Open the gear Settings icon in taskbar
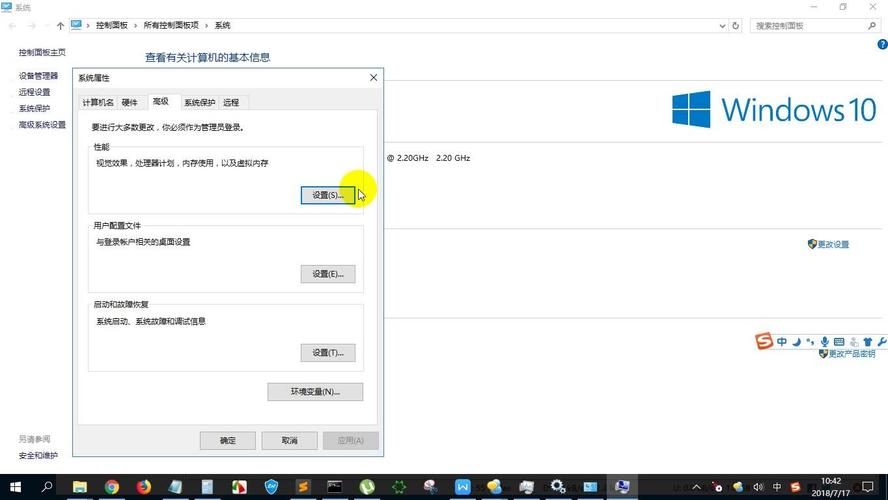Image resolution: width=888 pixels, height=500 pixels. point(558,486)
